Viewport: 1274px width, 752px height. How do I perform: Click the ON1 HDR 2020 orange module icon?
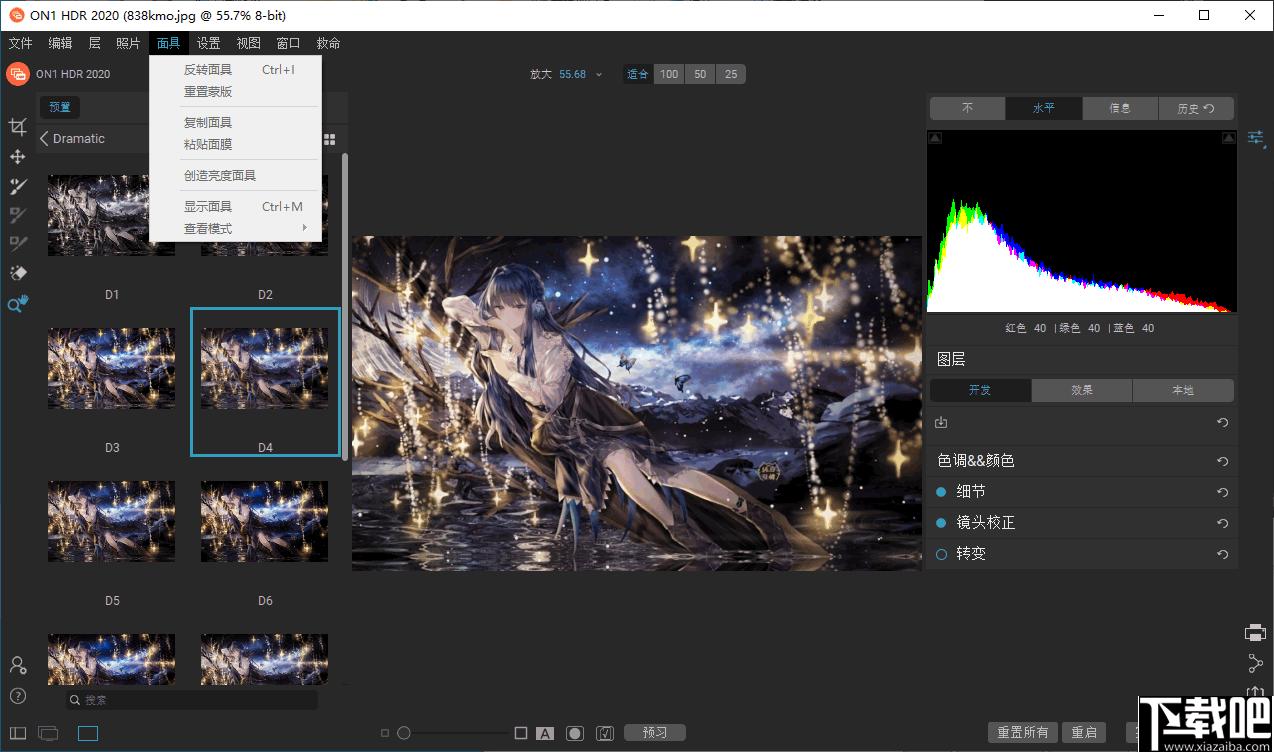[18, 73]
